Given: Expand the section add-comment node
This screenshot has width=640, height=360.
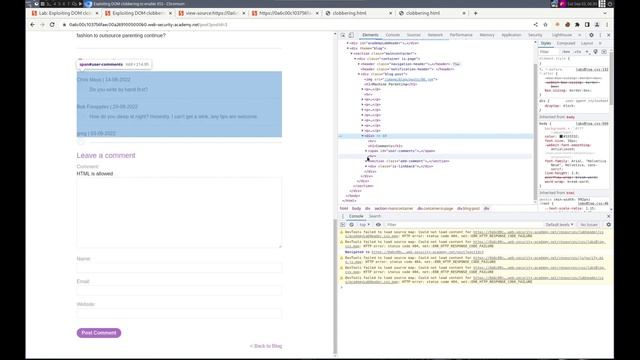Looking at the screenshot, I should click(366, 161).
